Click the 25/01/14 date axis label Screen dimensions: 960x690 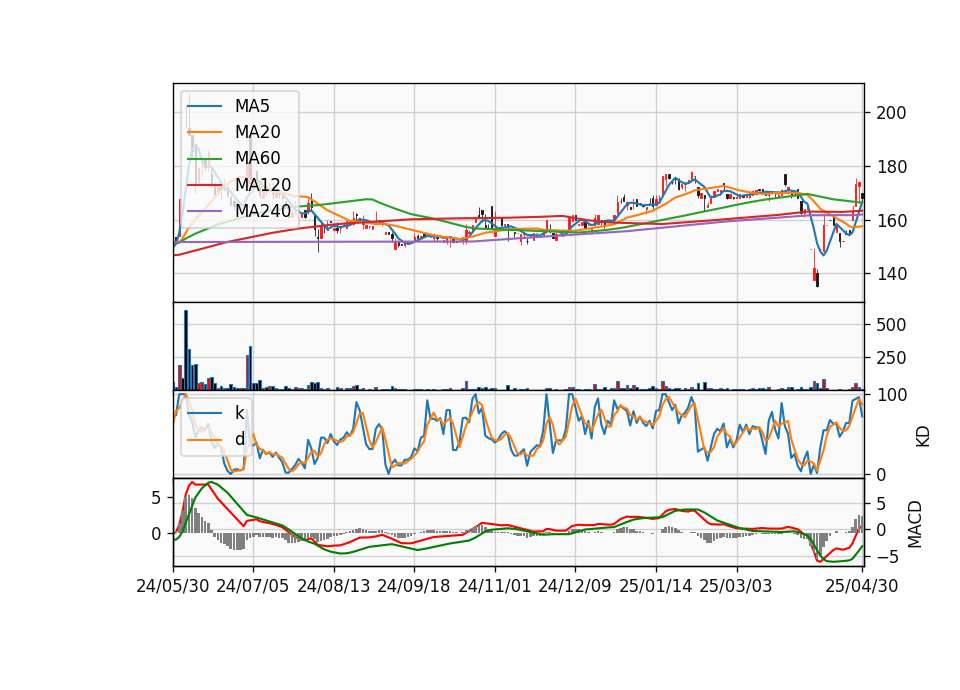pos(656,586)
